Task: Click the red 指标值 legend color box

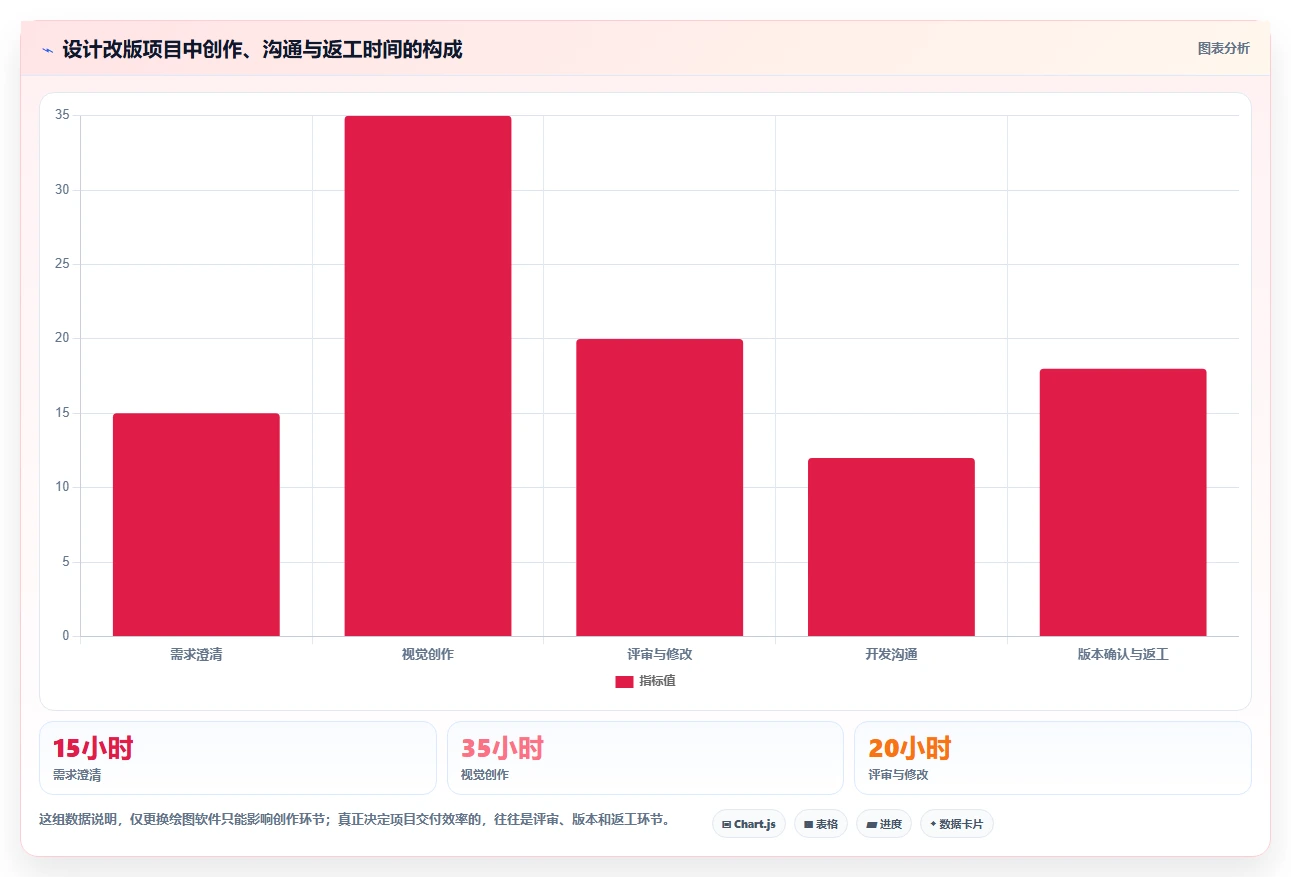Action: click(x=624, y=682)
